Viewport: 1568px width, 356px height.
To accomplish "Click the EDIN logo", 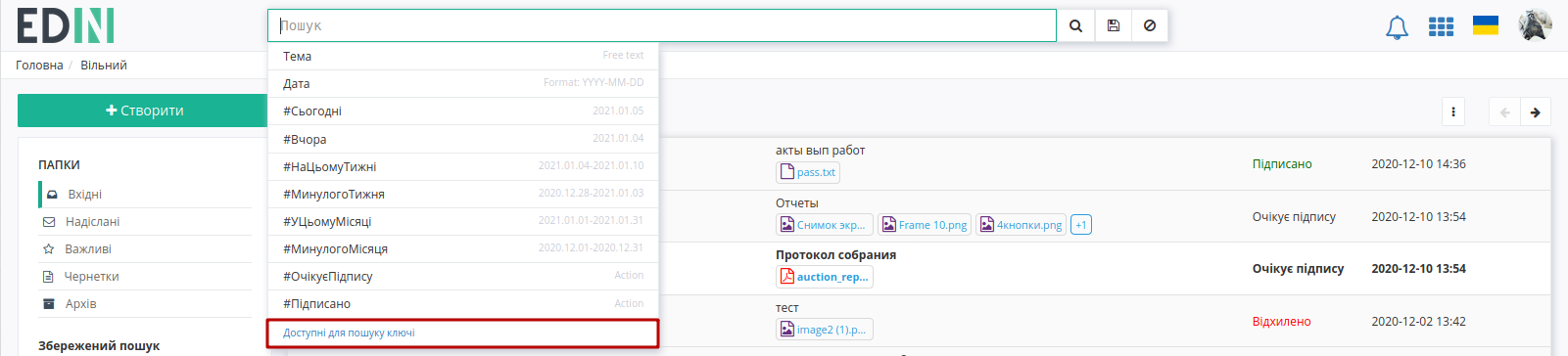I will [66, 26].
